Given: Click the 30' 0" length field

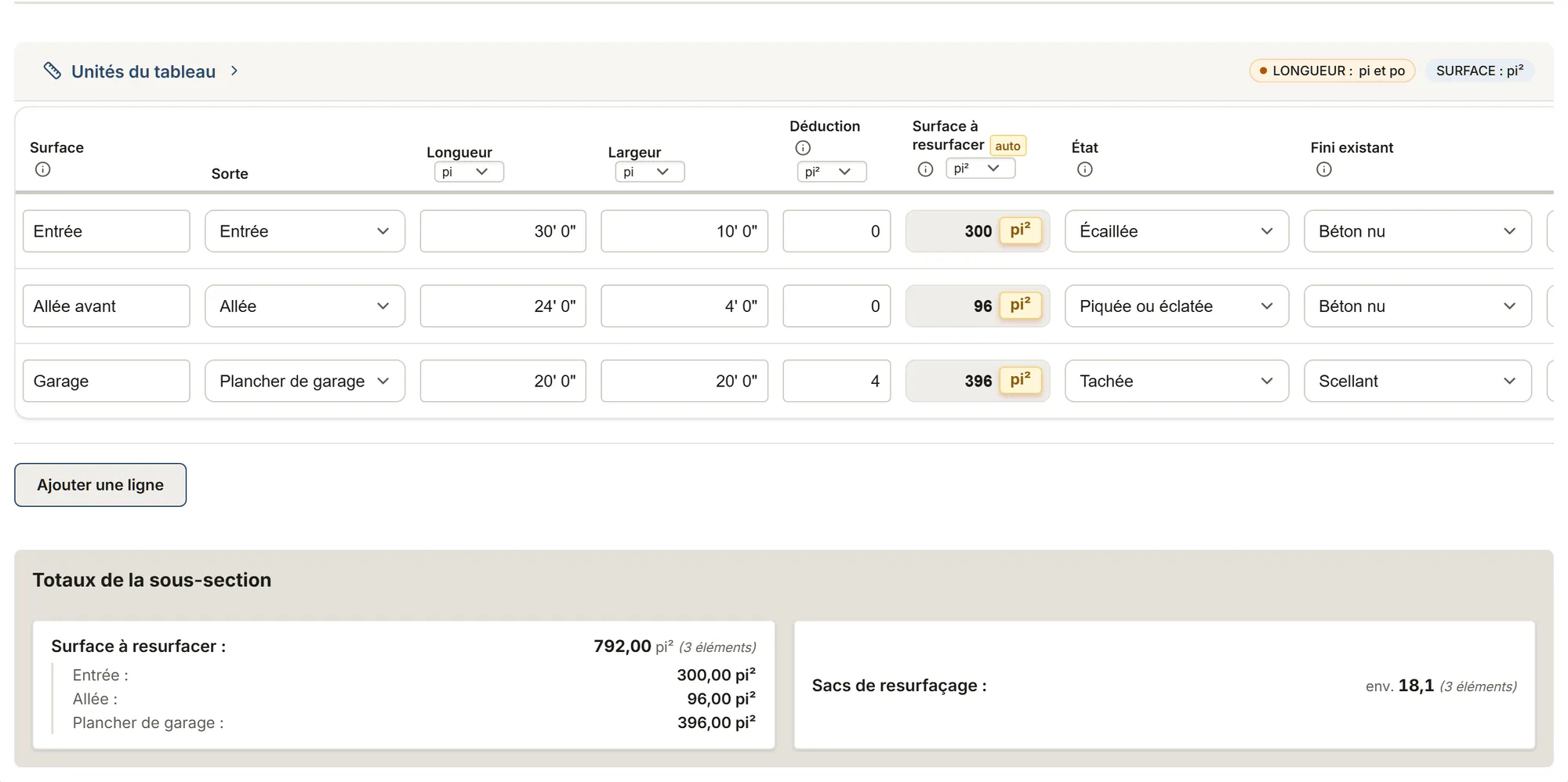Looking at the screenshot, I should point(503,231).
